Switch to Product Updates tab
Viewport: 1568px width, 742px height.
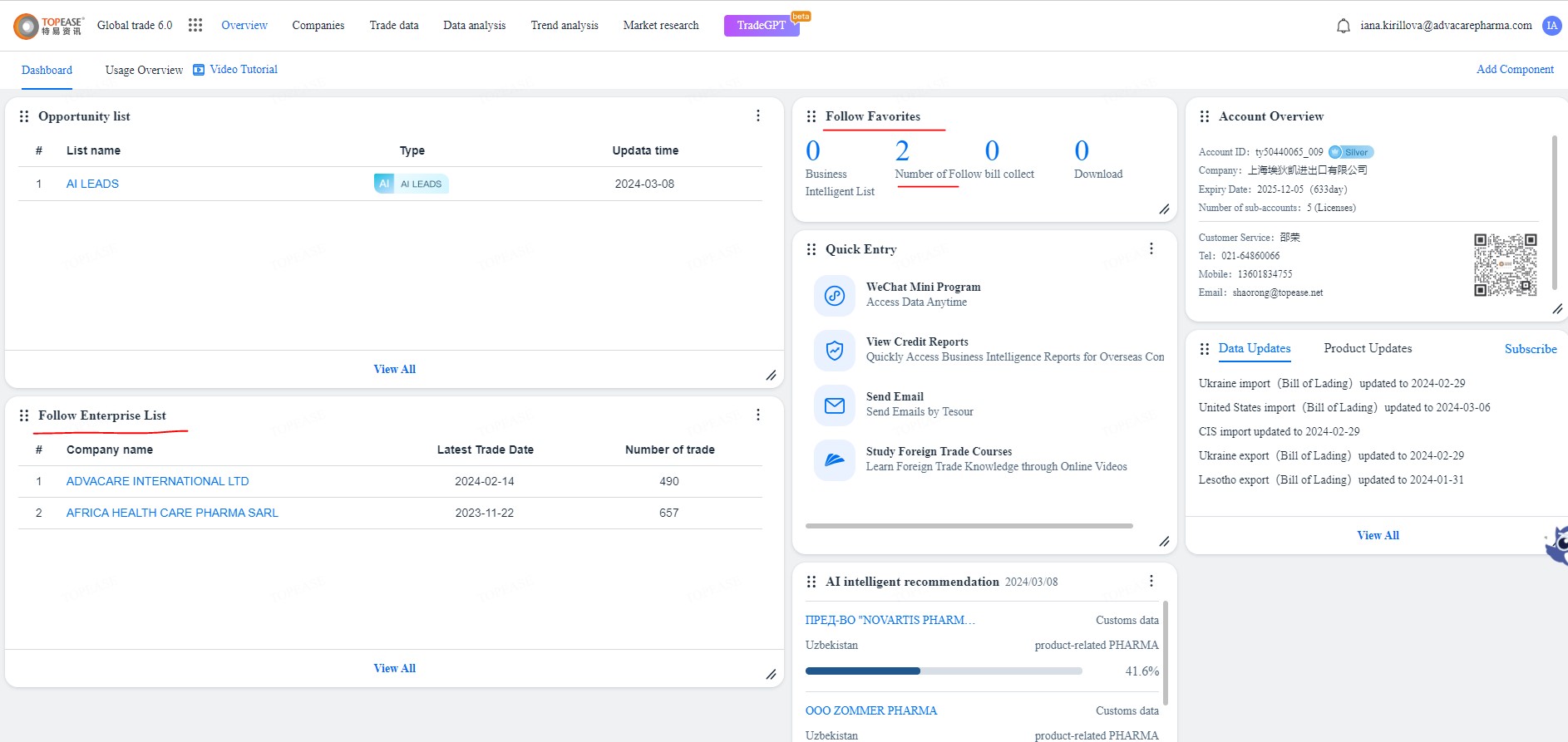(1368, 349)
